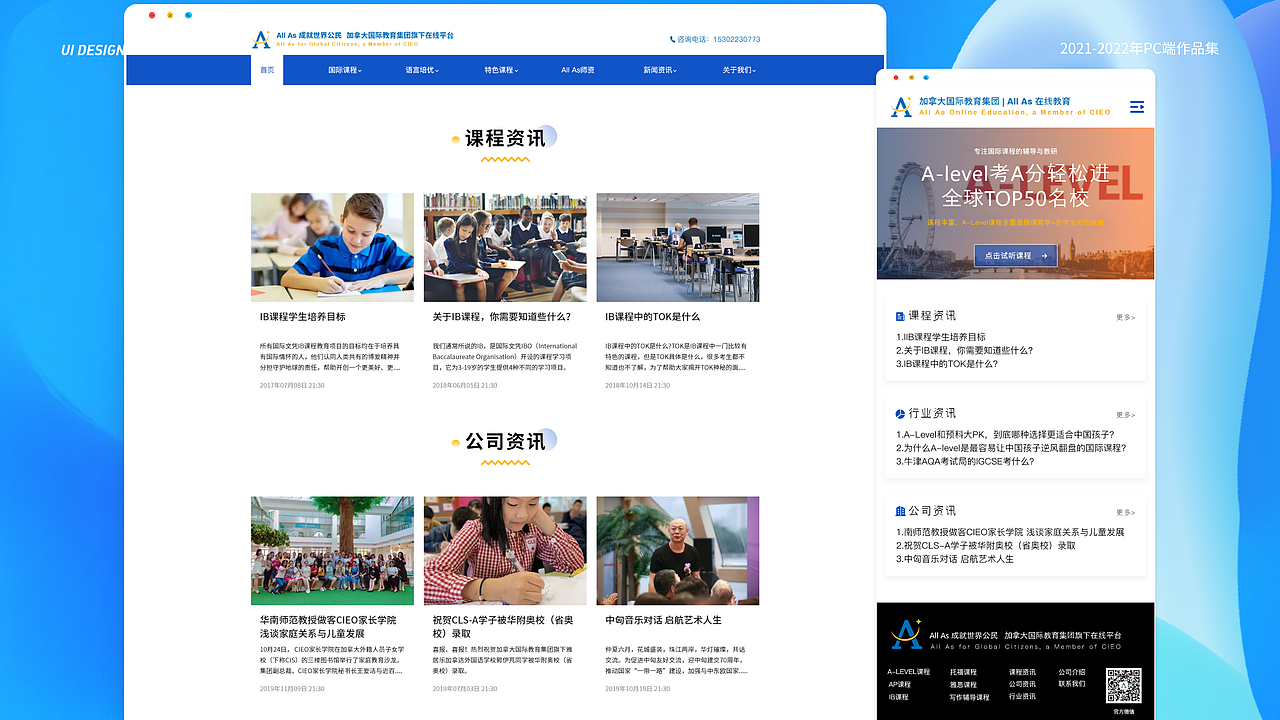Click card title 关于IB课程，你需要知道些什么?
The height and width of the screenshot is (720, 1280).
point(502,317)
